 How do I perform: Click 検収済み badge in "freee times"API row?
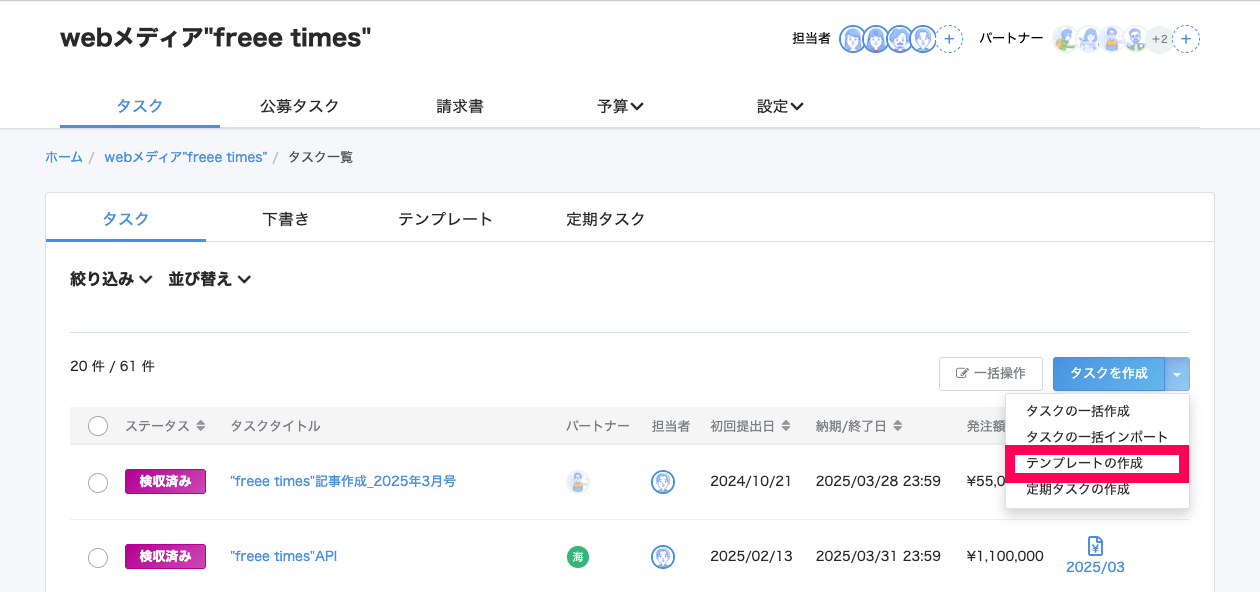tap(165, 557)
